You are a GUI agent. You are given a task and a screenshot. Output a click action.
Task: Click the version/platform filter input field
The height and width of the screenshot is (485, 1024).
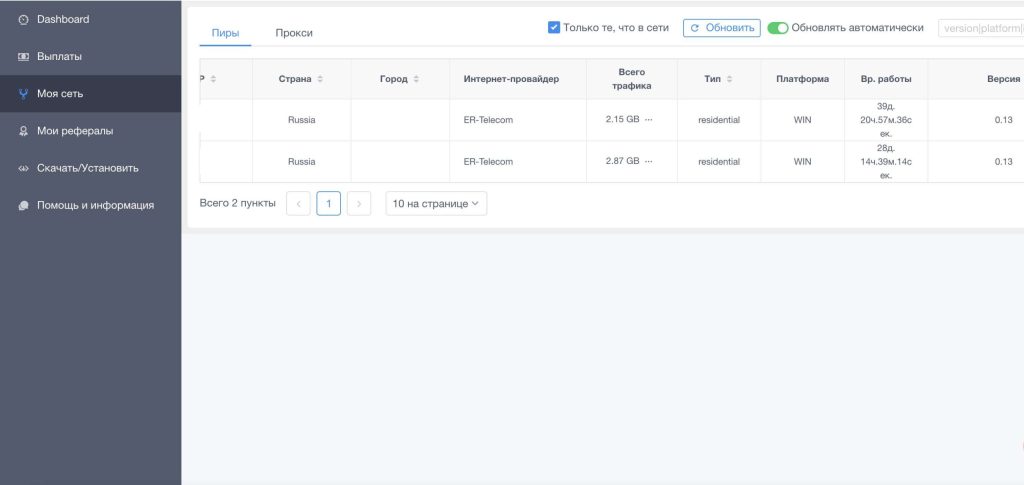pyautogui.click(x=980, y=28)
